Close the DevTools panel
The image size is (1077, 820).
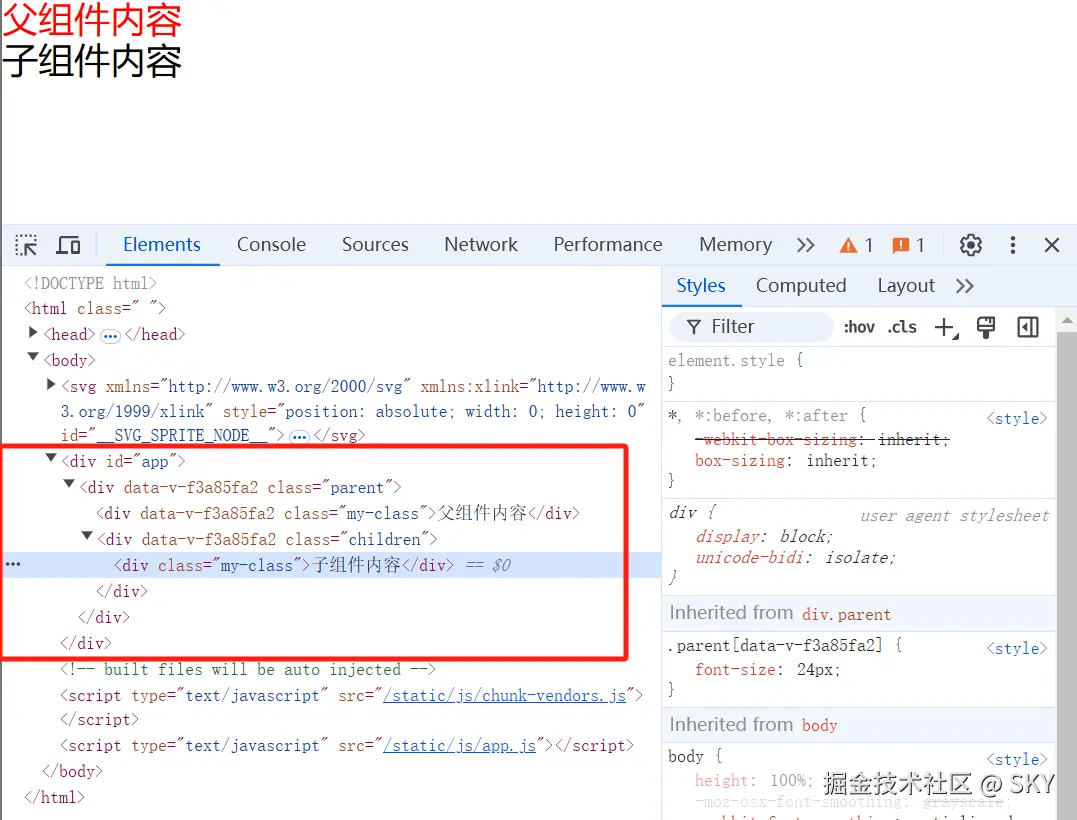(1052, 245)
